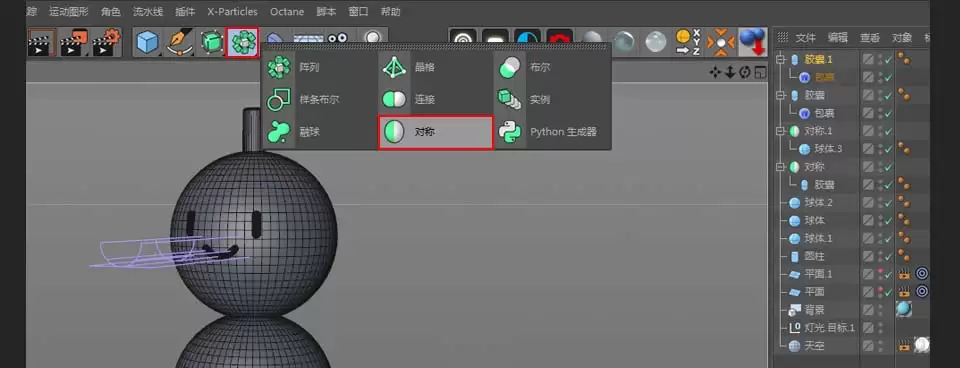Select 圆柱 object in tree
The width and height of the screenshot is (960, 368).
pyautogui.click(x=814, y=256)
